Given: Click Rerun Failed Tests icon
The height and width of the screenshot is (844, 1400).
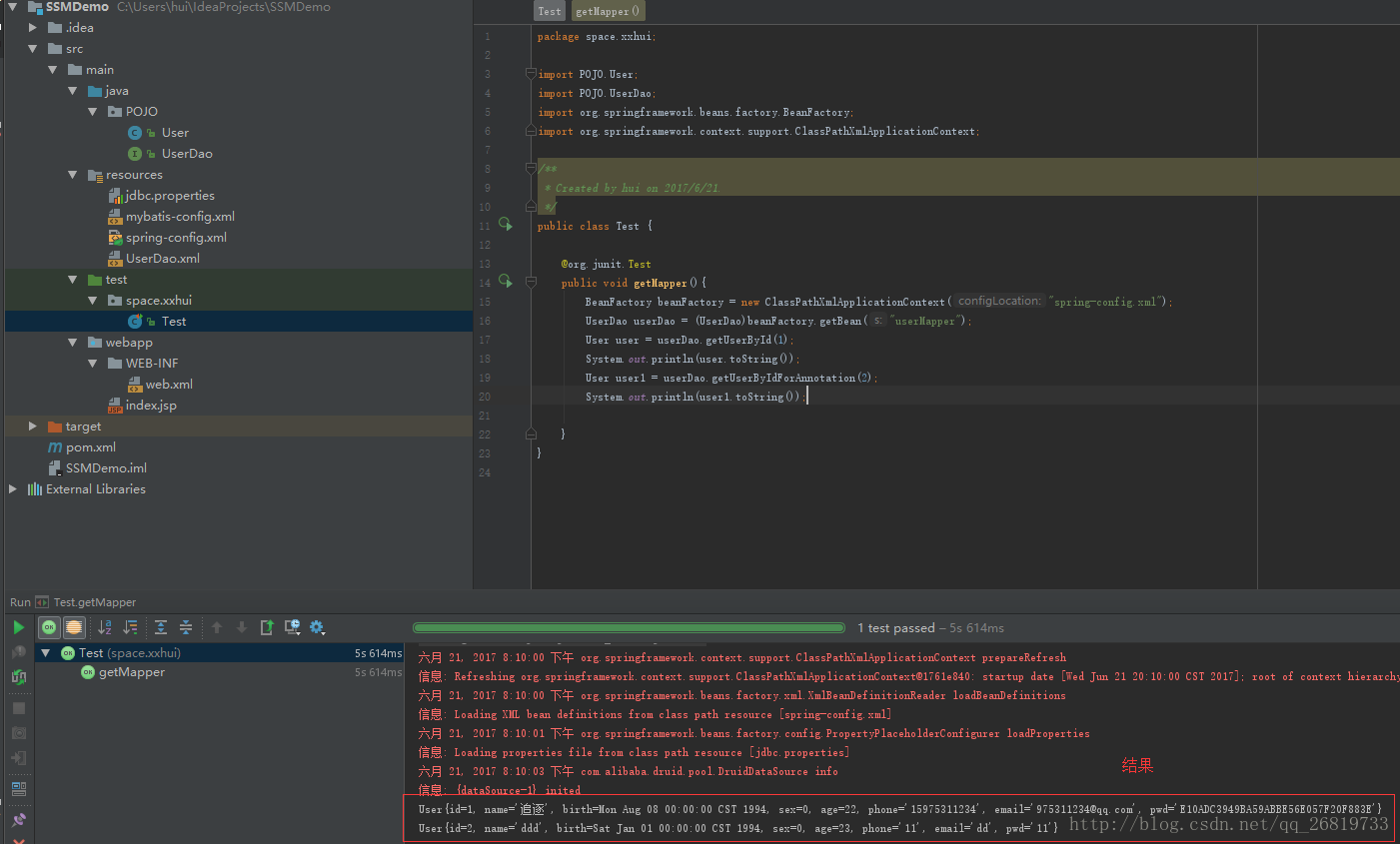Looking at the screenshot, I should pyautogui.click(x=18, y=652).
